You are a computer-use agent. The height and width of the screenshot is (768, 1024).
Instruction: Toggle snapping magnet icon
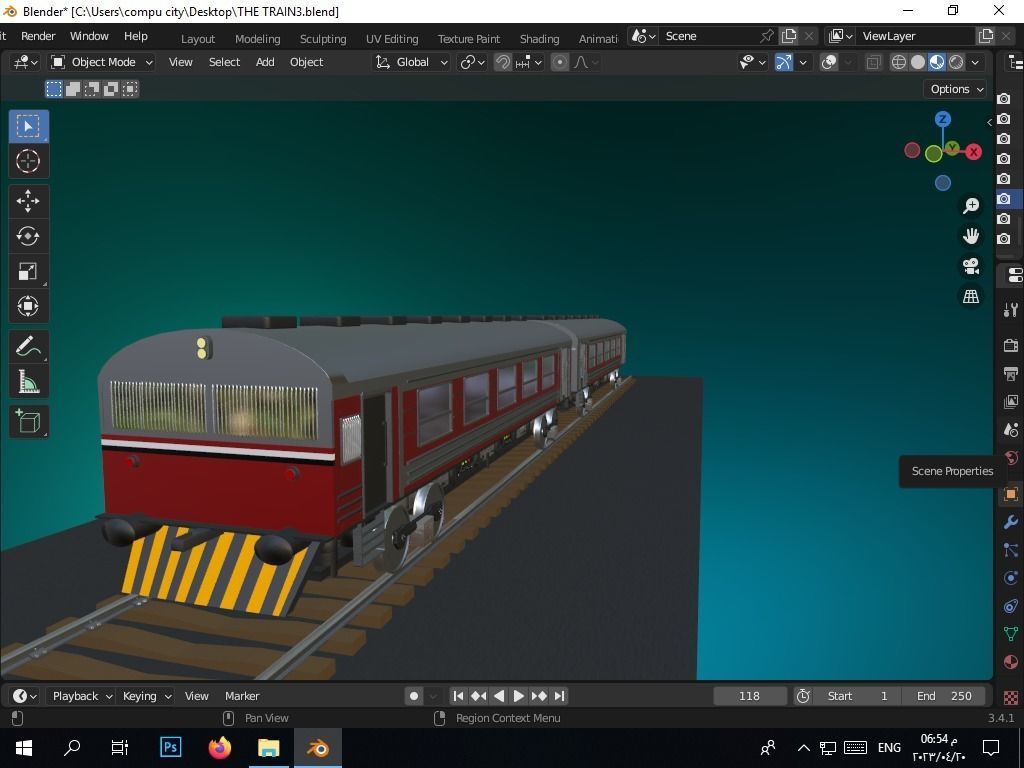(x=502, y=62)
